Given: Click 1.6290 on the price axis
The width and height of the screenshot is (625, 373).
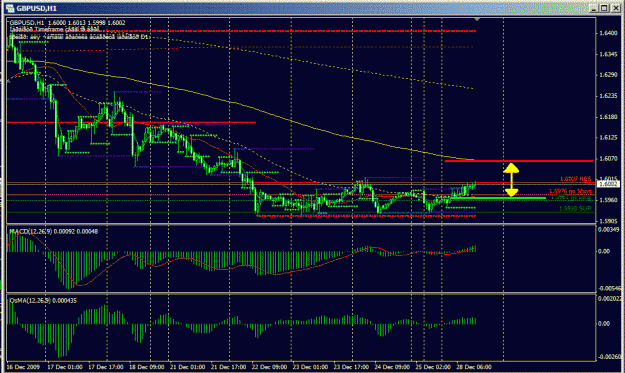Looking at the screenshot, I should click(x=608, y=75).
